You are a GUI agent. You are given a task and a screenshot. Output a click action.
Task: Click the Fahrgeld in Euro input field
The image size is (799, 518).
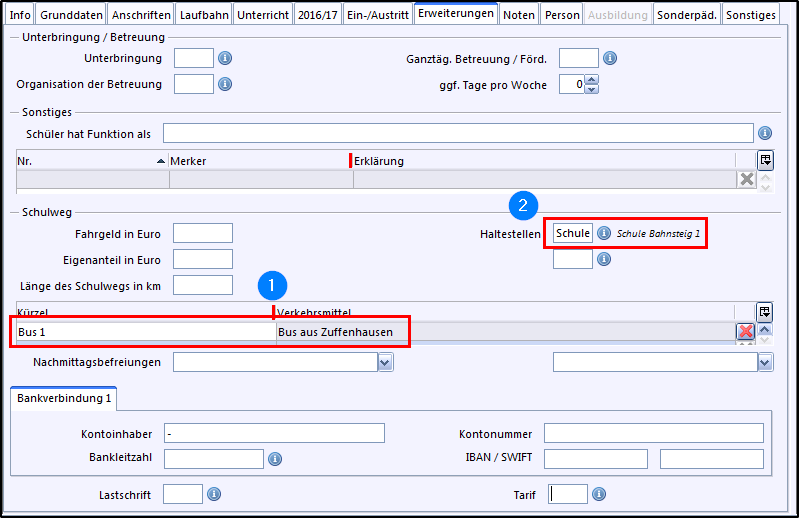click(202, 233)
